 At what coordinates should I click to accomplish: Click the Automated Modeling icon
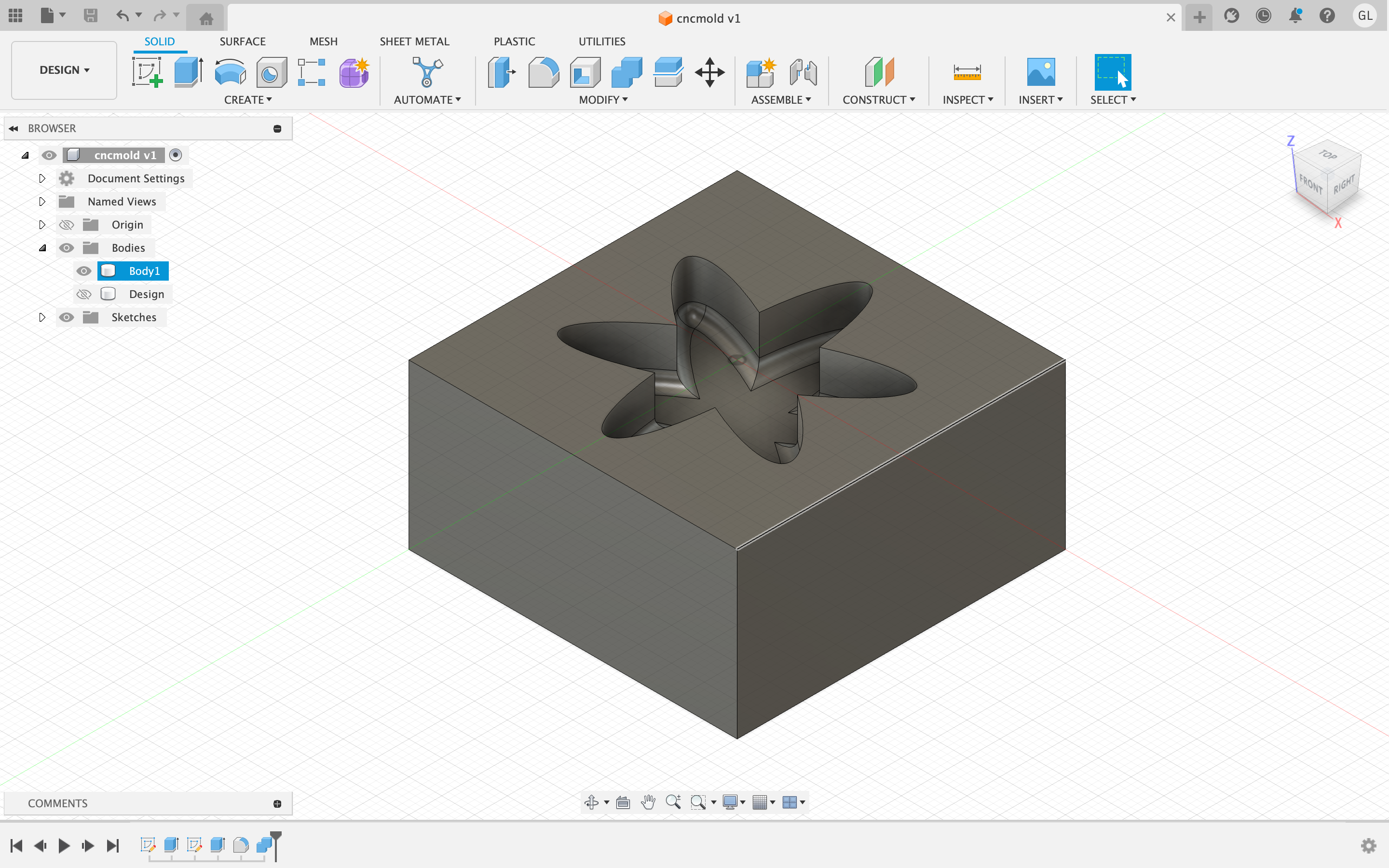coord(427,72)
